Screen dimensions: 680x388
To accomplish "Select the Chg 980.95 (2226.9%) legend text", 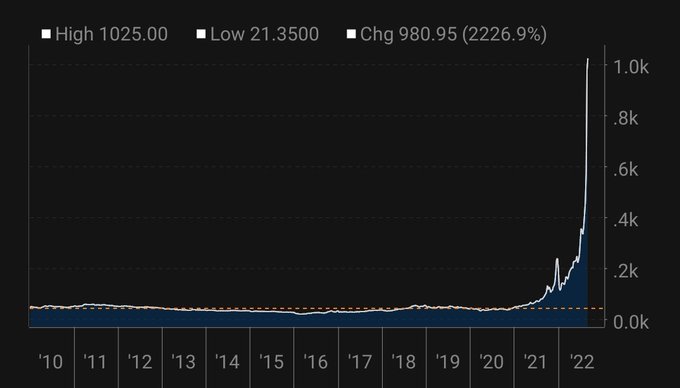I will tap(453, 34).
